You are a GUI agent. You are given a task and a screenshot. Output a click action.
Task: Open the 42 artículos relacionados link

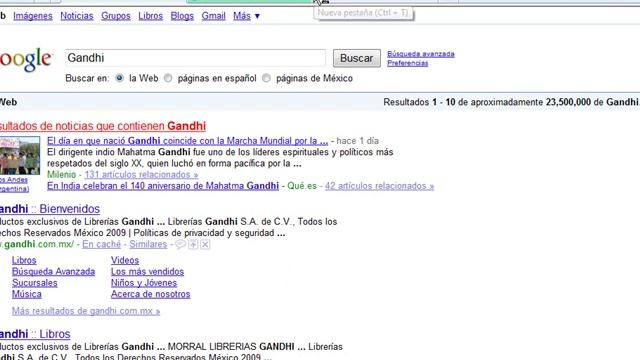point(380,186)
